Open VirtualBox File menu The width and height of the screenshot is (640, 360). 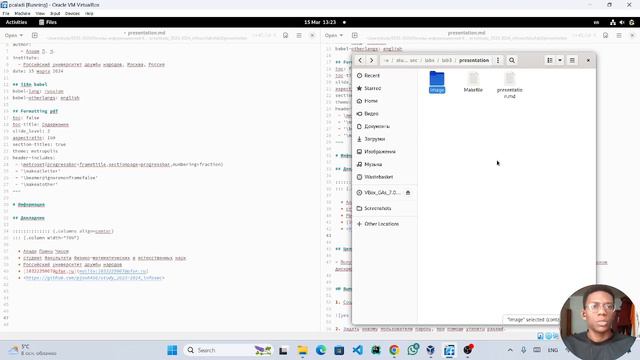tap(6, 13)
